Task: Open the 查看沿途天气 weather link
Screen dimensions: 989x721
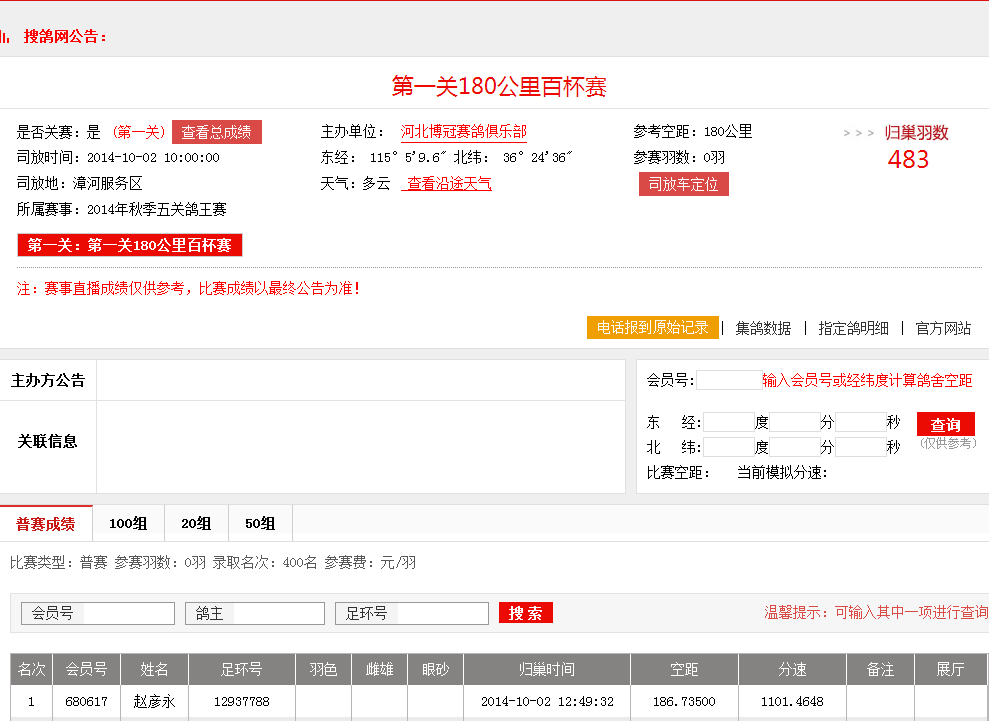Action: pyautogui.click(x=447, y=184)
